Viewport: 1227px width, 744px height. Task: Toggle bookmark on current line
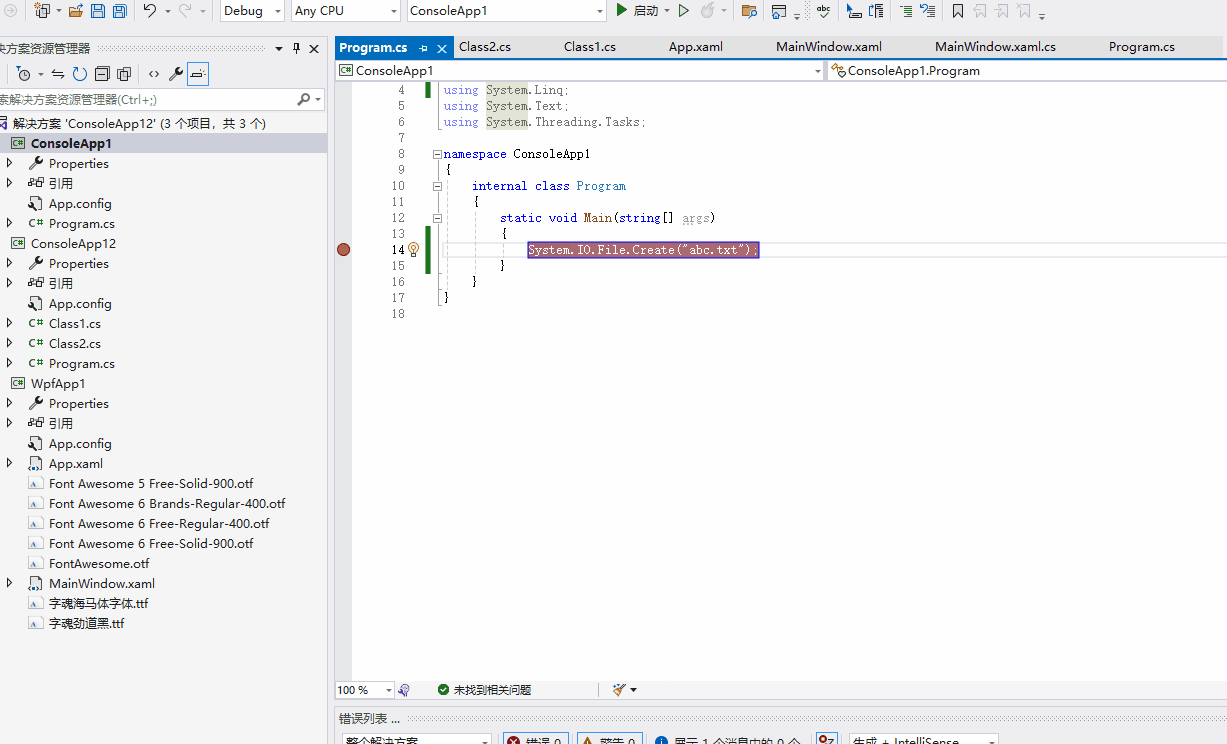(x=958, y=11)
